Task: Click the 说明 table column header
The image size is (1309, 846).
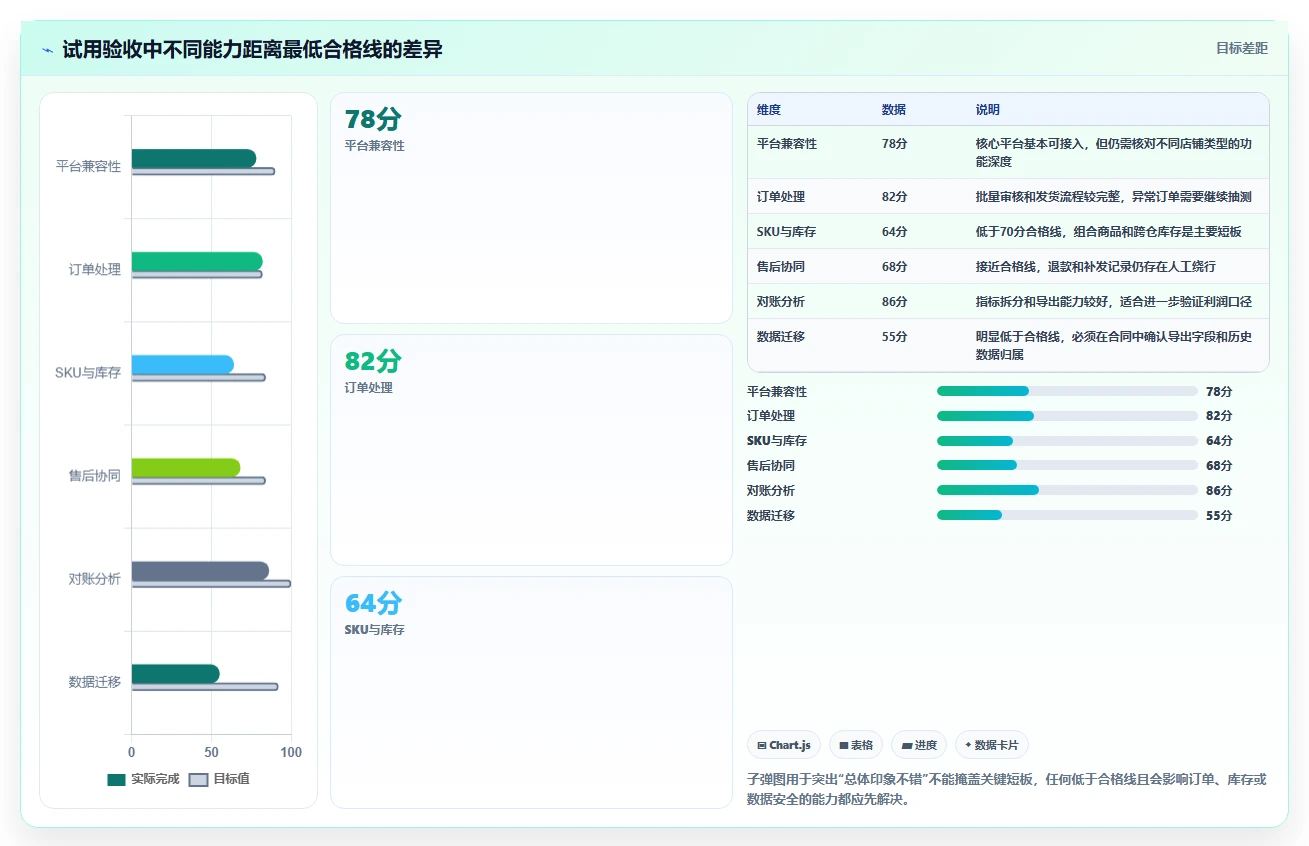Action: coord(988,110)
